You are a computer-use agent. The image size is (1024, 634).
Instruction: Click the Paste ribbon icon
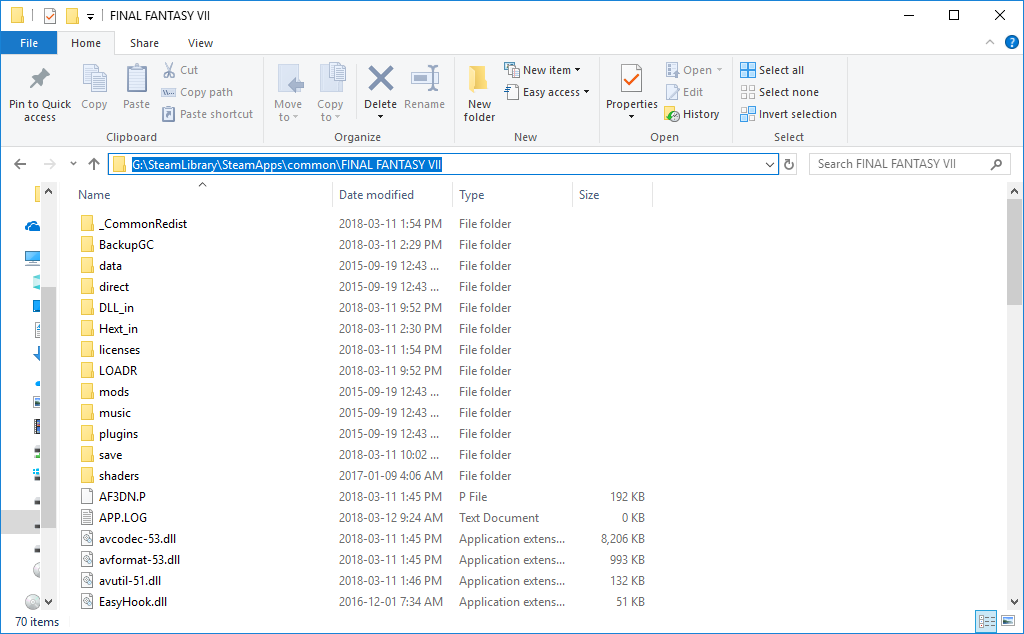point(136,79)
